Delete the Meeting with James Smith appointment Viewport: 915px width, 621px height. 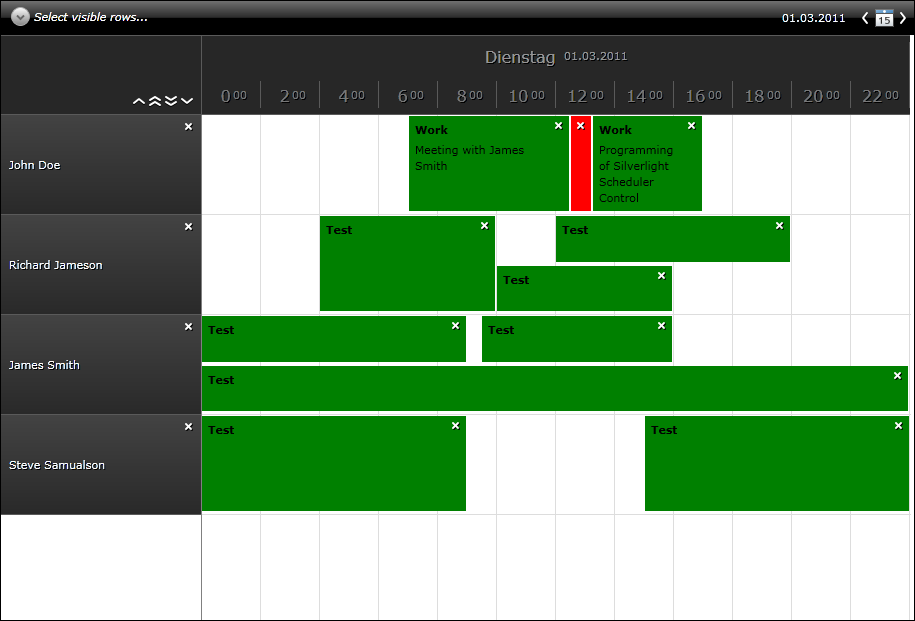tap(558, 127)
